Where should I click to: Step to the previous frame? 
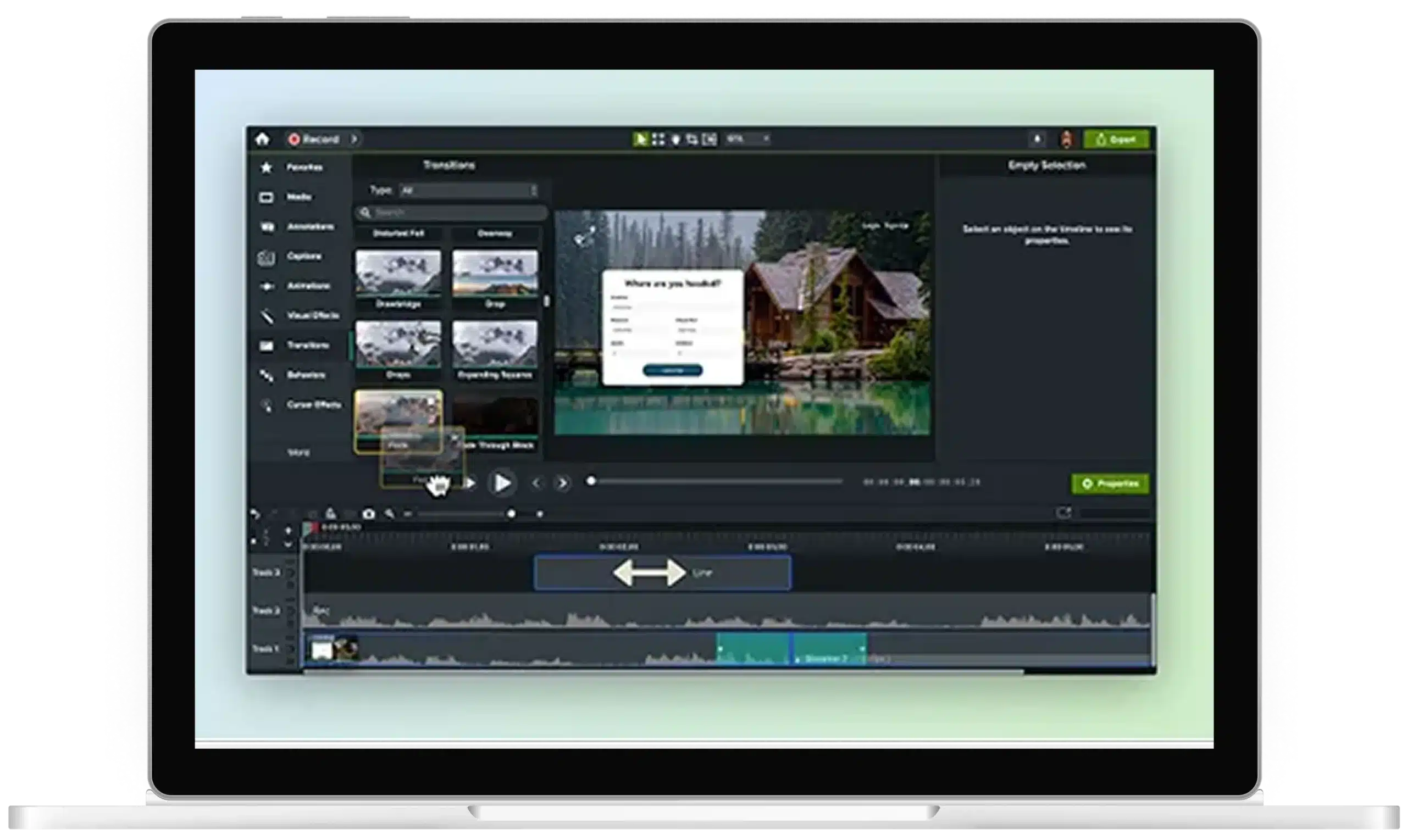coord(536,483)
